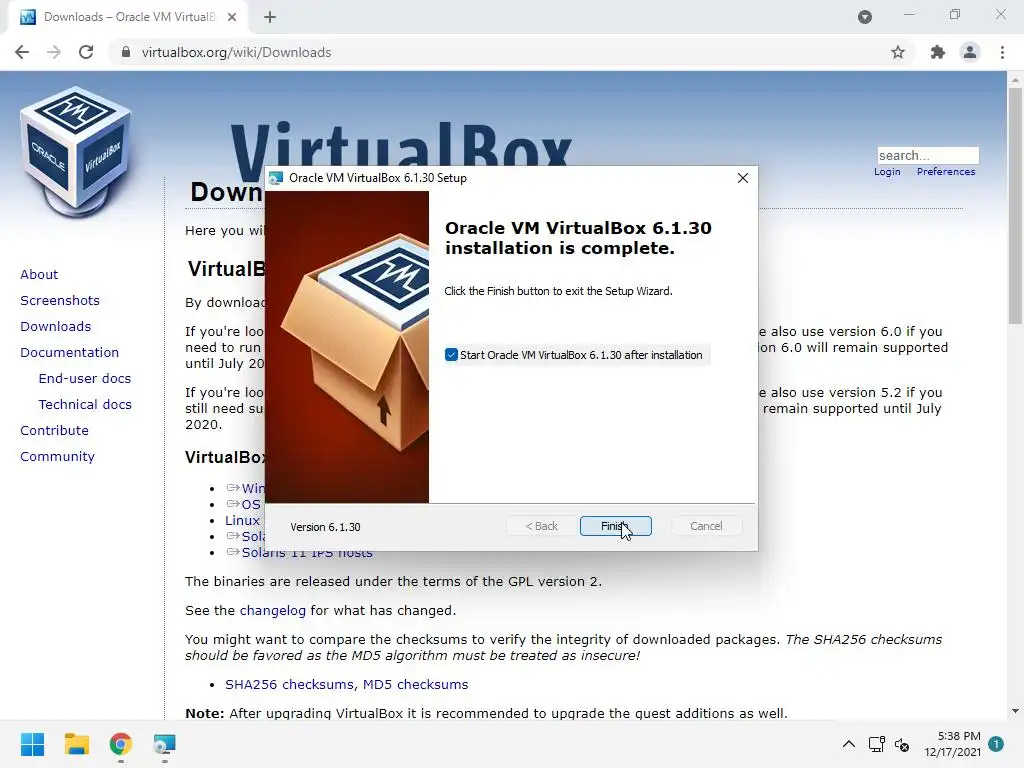Click the Version 6.1.30 text in dialog

[325, 527]
